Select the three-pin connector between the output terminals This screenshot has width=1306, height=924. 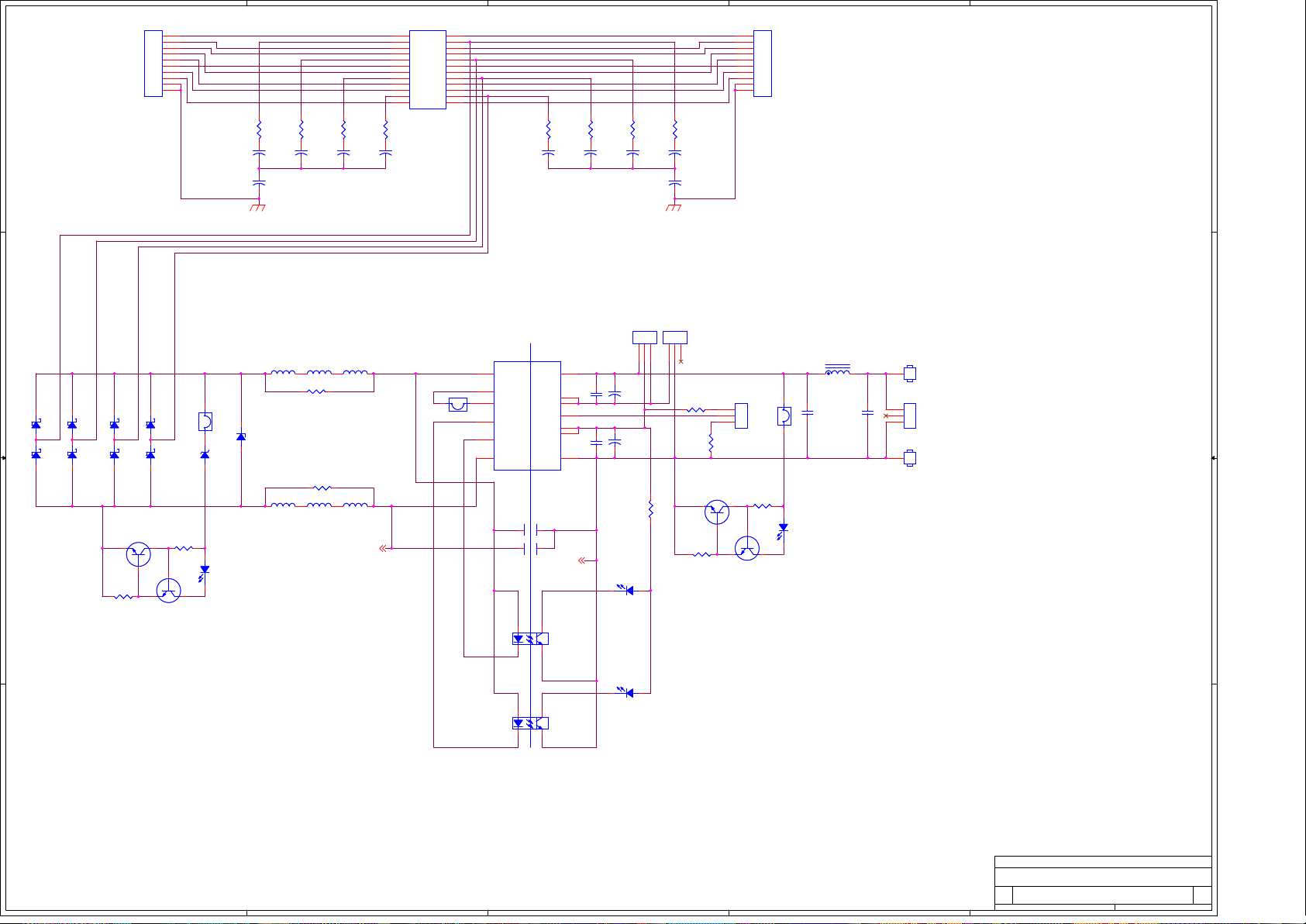pos(910,415)
